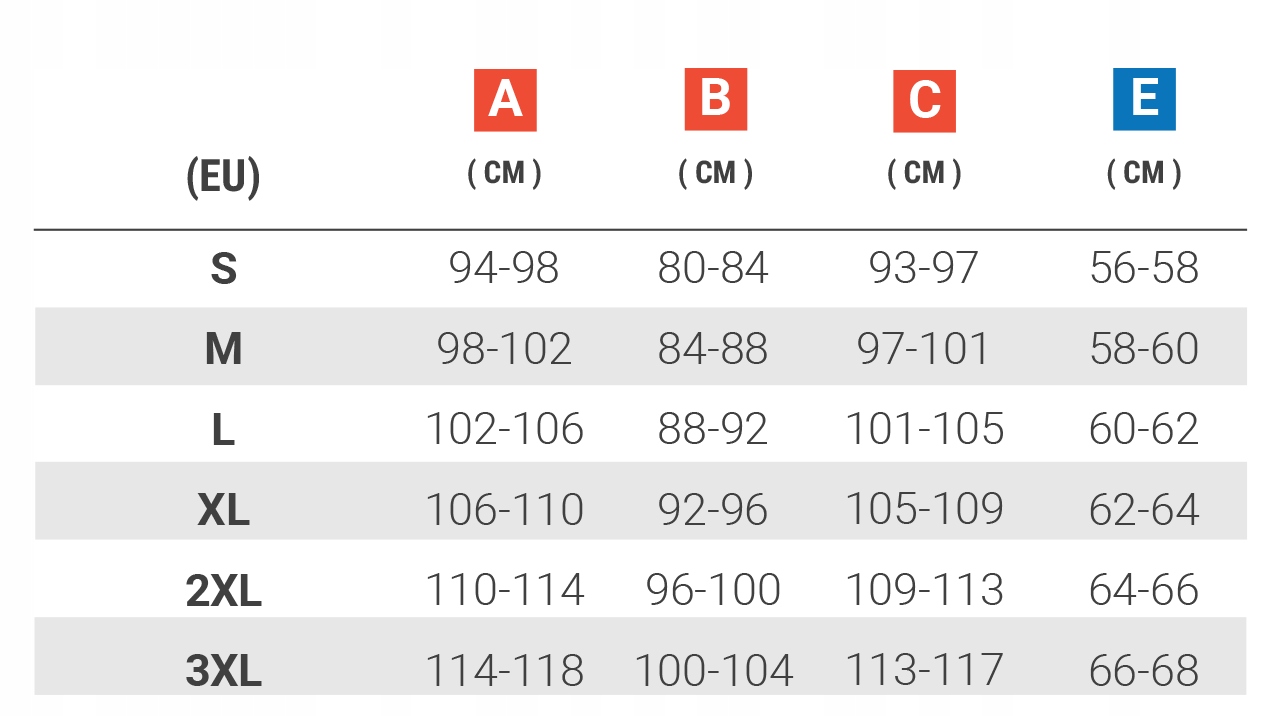Screen dimensions: 1267x716
Task: Click the 101-105 value for size L
Action: point(924,429)
